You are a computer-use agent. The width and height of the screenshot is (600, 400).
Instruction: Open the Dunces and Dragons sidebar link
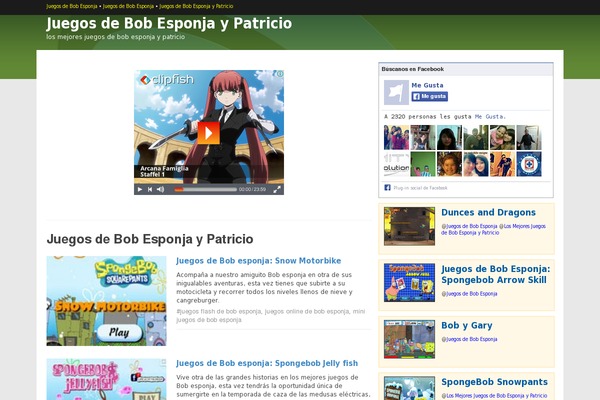coord(488,212)
